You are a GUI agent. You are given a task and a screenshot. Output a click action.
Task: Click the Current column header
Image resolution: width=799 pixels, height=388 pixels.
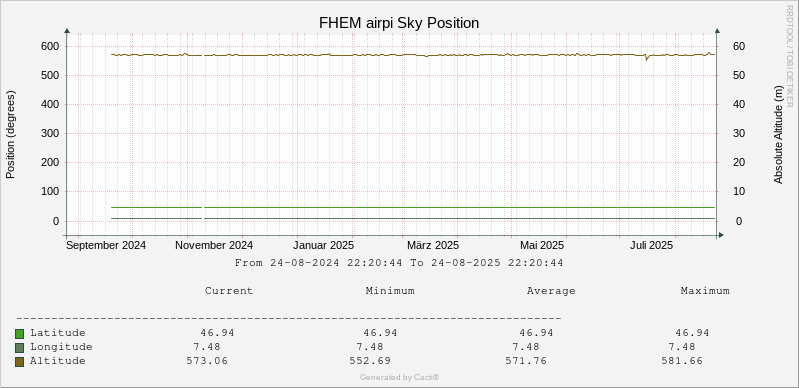coord(229,291)
